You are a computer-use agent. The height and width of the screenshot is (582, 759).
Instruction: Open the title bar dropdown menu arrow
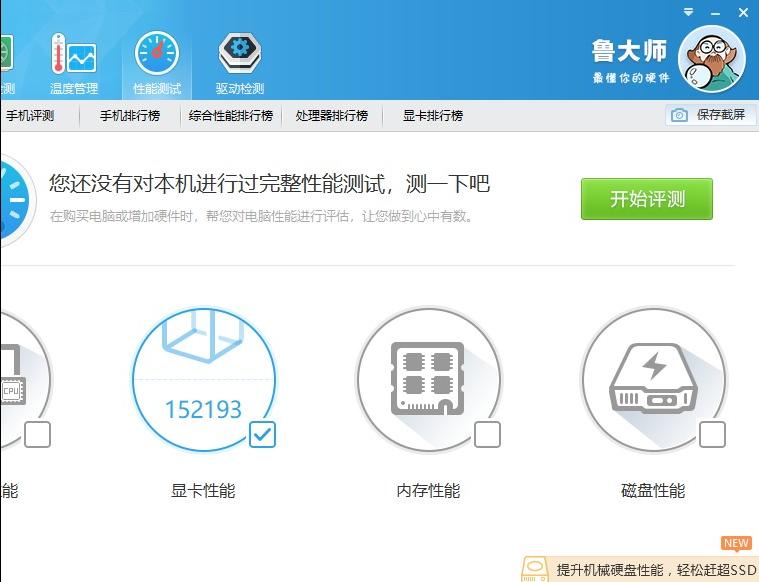[688, 12]
